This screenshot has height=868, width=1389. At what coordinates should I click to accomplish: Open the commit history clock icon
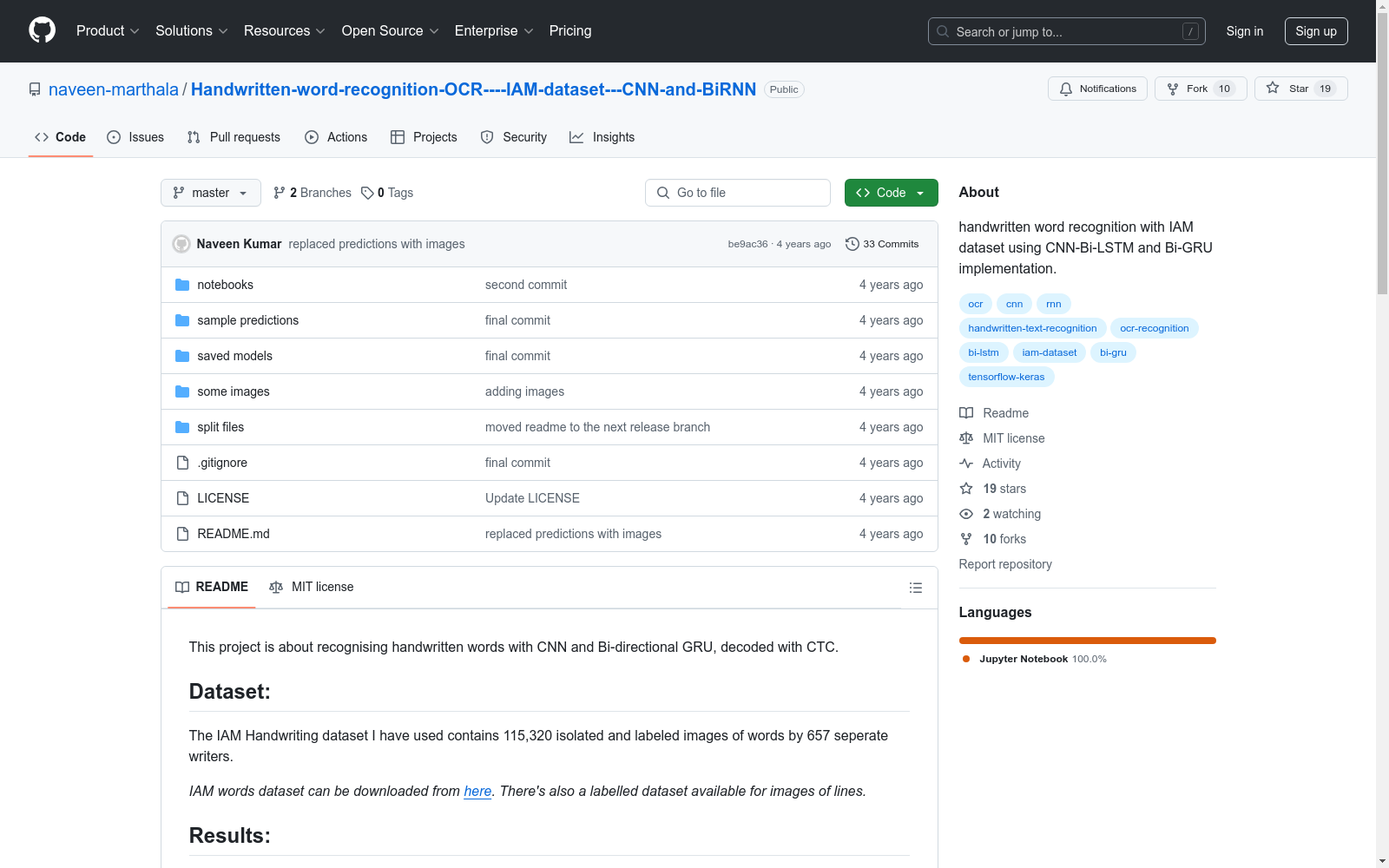click(852, 244)
